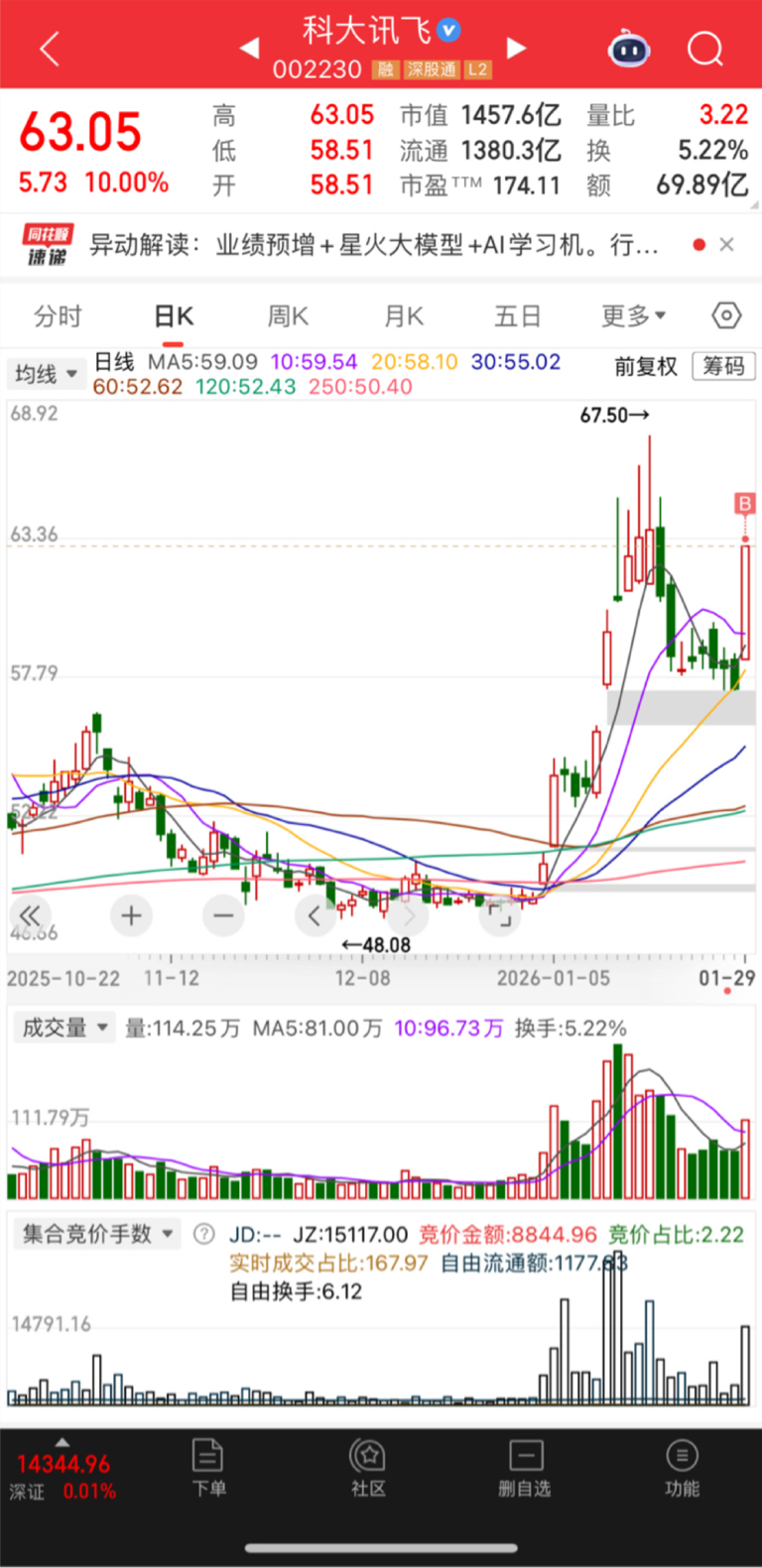Viewport: 762px width, 1568px height.
Task: Tap the 250:50.40 moving average label
Action: point(360,386)
